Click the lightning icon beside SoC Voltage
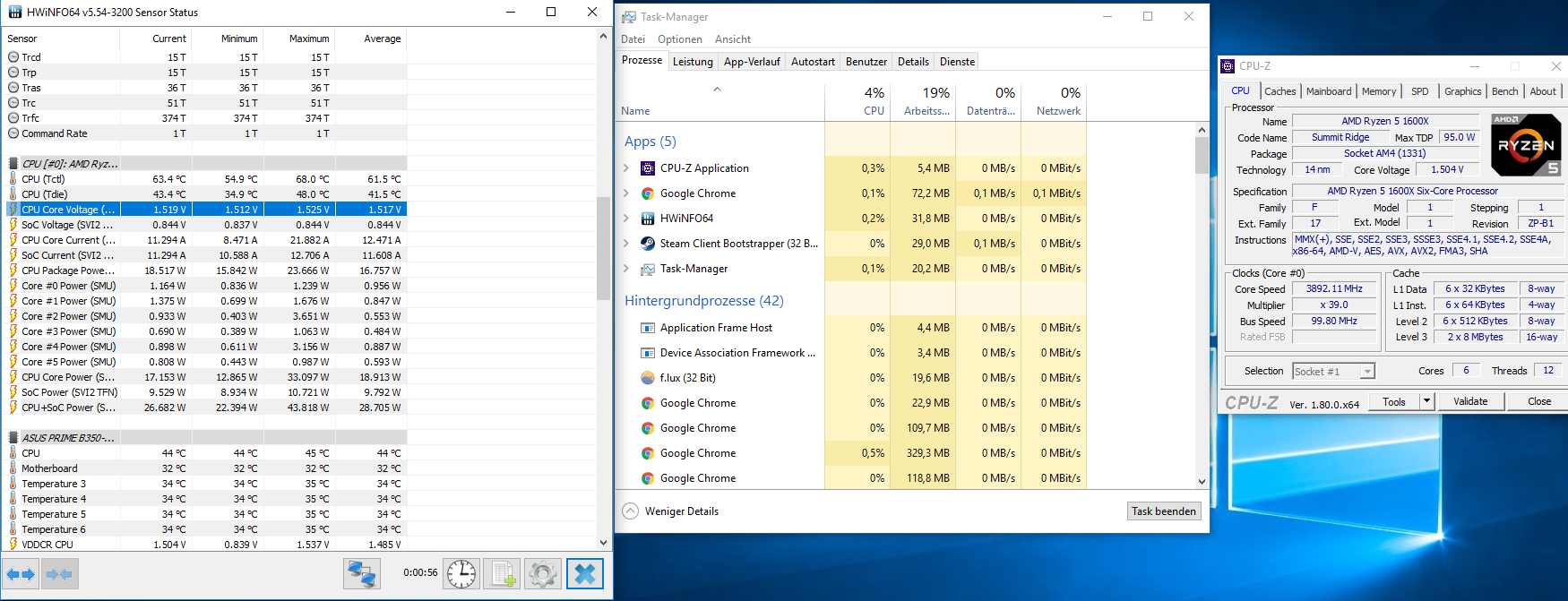The width and height of the screenshot is (1568, 601). pos(13,225)
